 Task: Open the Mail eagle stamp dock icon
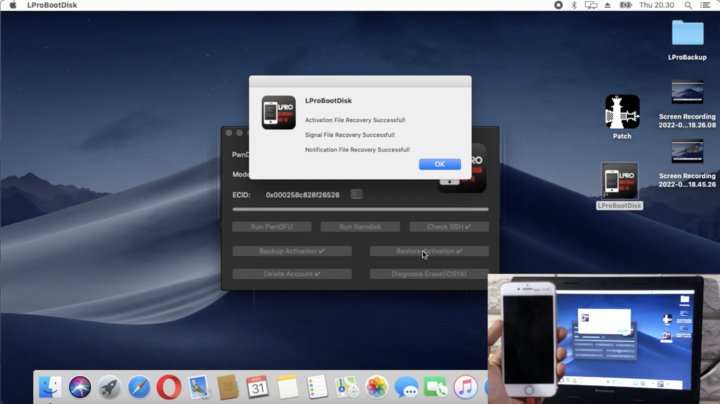[x=198, y=387]
